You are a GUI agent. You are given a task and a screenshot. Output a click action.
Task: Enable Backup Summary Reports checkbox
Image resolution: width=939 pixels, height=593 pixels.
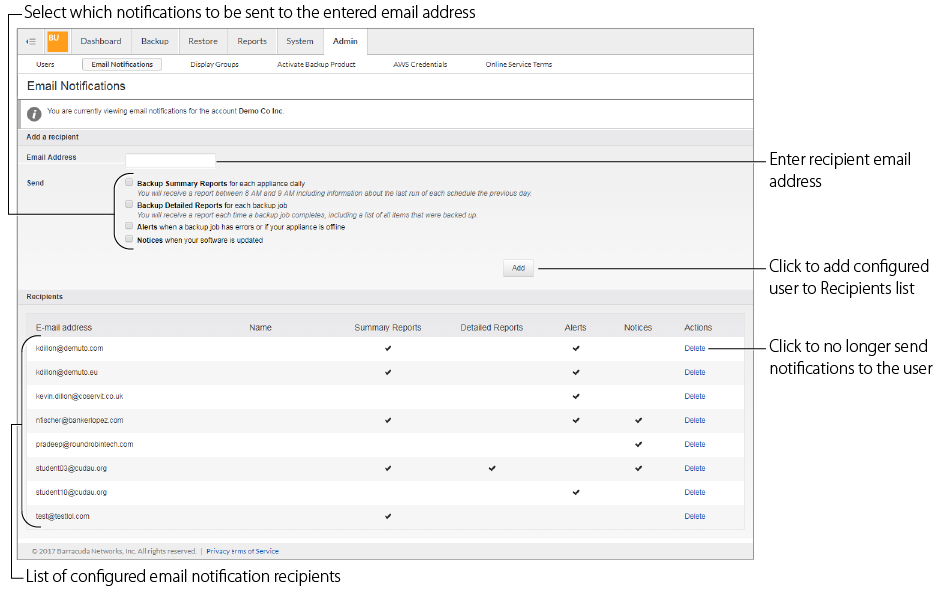click(129, 183)
